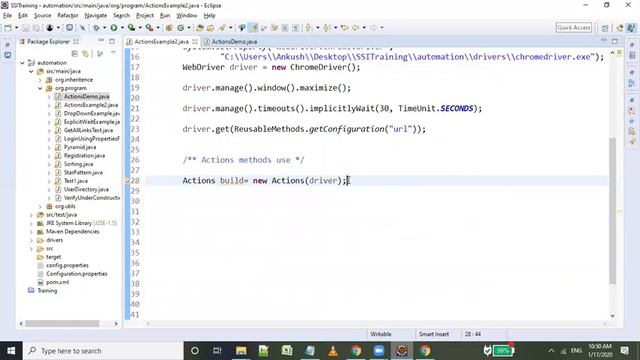Screen dimensions: 640x360
Task: Switch to the ActionsExample2.java editor tab
Action: coord(161,42)
